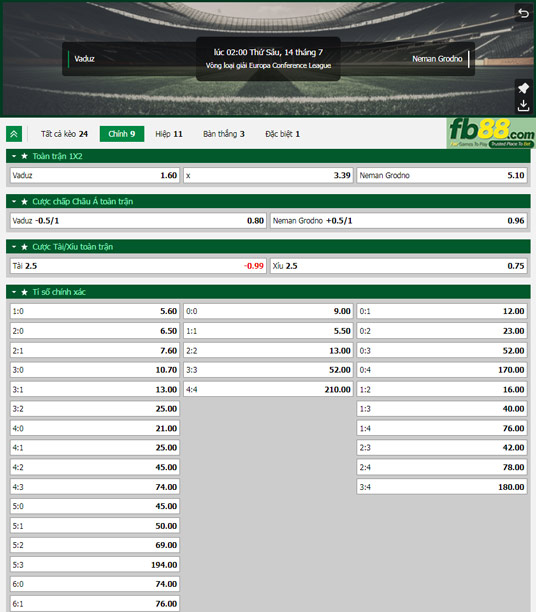Toggle star for Cược Tài/Xỉu toàn trận
Image resolution: width=536 pixels, height=612 pixels.
pyautogui.click(x=25, y=247)
